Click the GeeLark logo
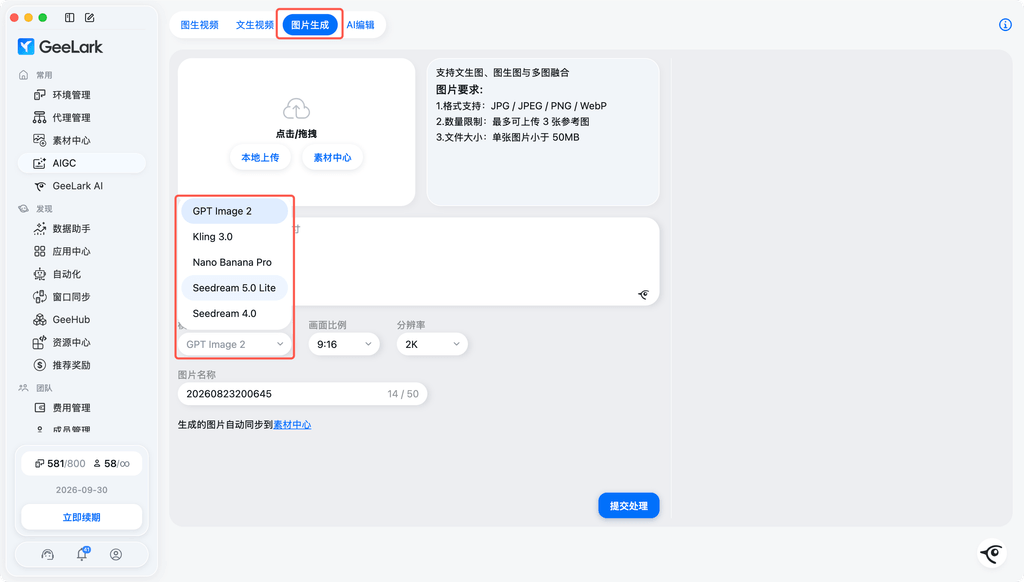Viewport: 1024px width, 582px height. click(60, 46)
